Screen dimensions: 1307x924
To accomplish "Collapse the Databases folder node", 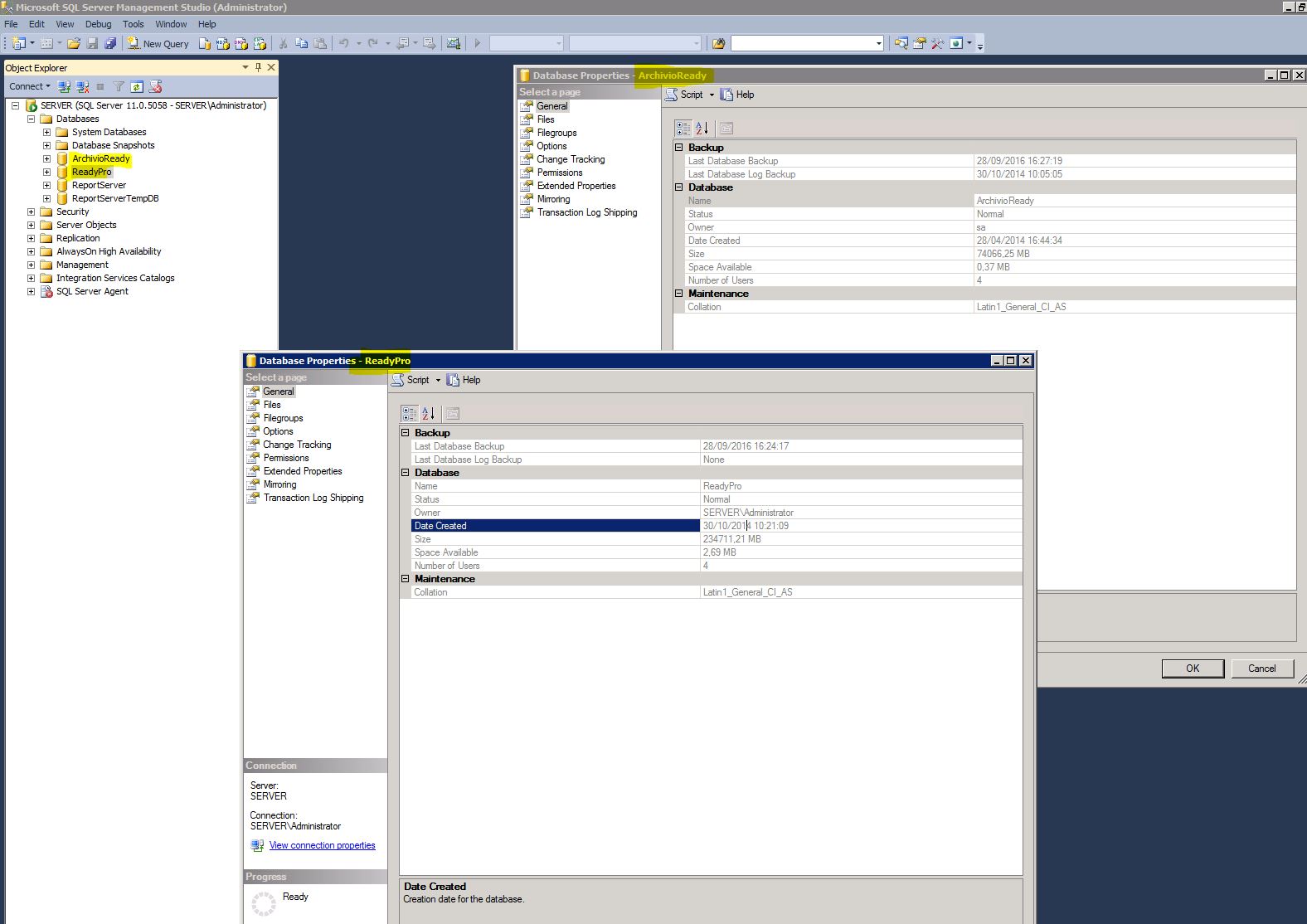I will [31, 119].
